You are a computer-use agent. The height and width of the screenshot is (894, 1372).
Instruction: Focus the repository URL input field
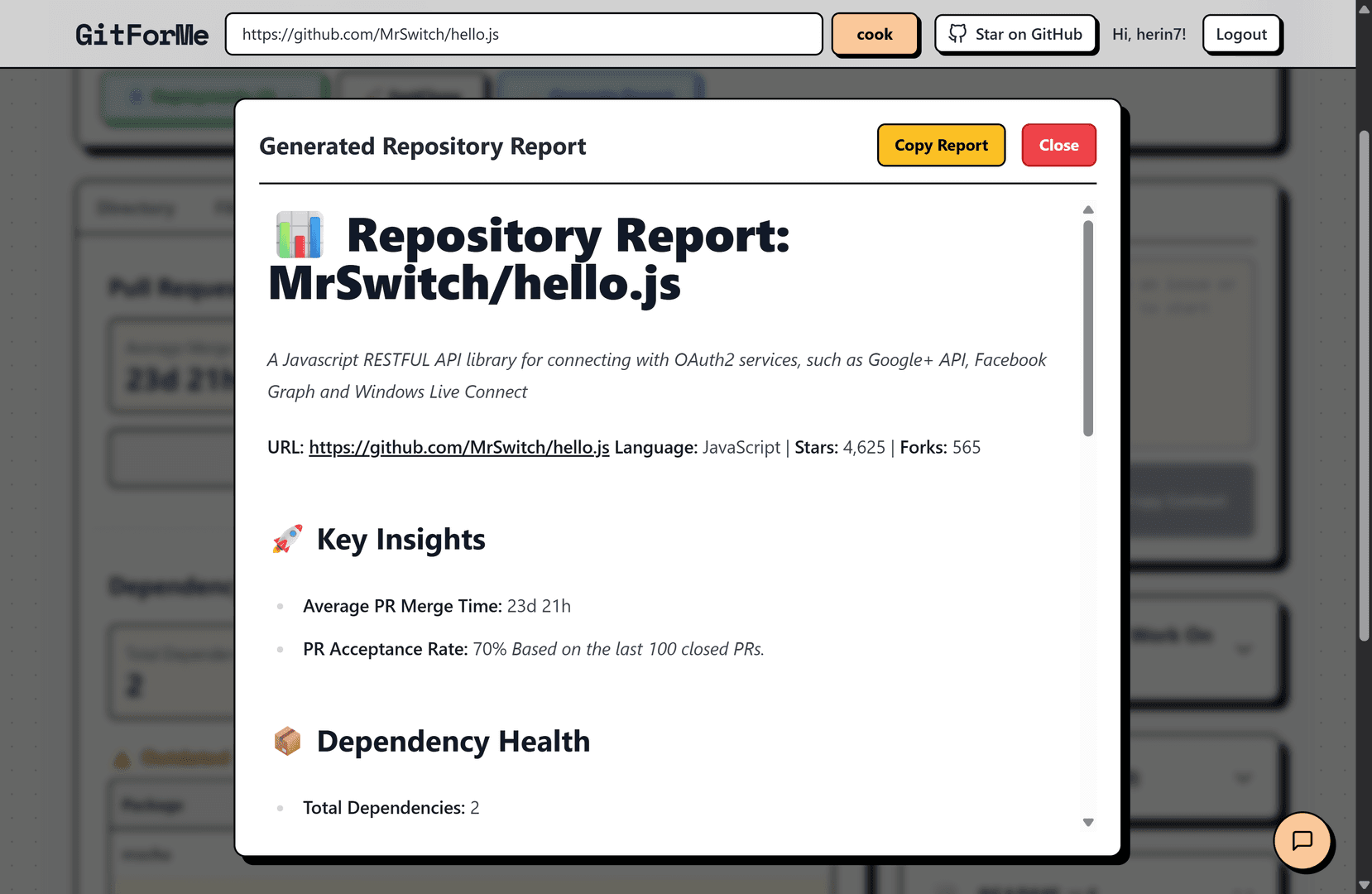(x=523, y=35)
